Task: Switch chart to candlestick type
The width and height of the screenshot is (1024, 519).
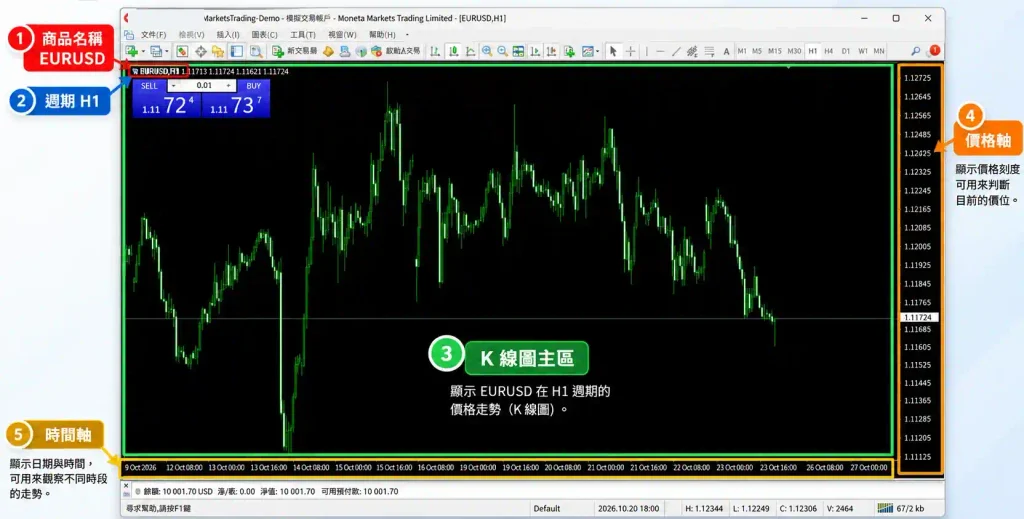Action: 453,51
